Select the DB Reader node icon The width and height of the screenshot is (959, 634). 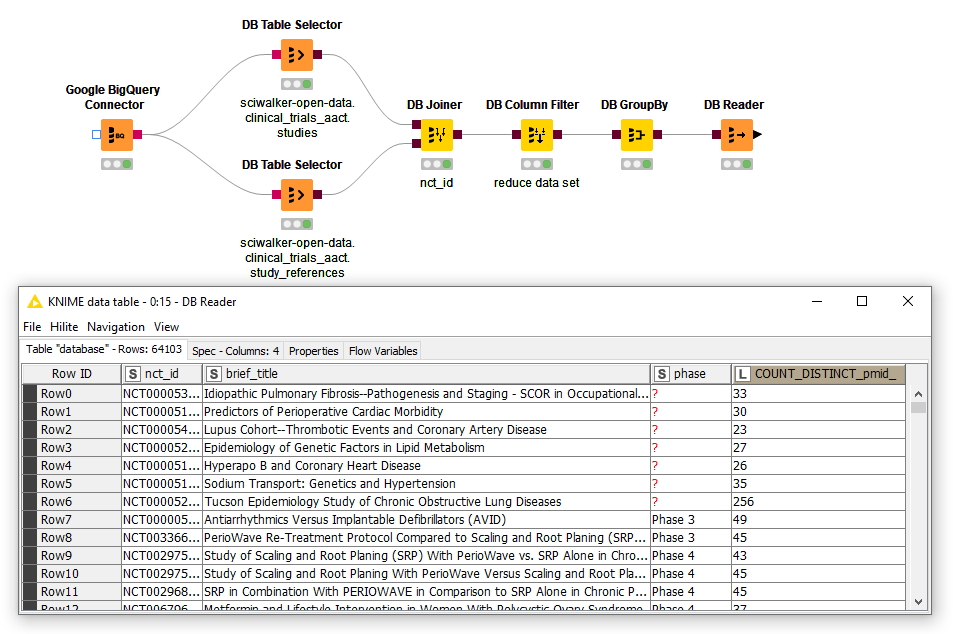coord(737,135)
